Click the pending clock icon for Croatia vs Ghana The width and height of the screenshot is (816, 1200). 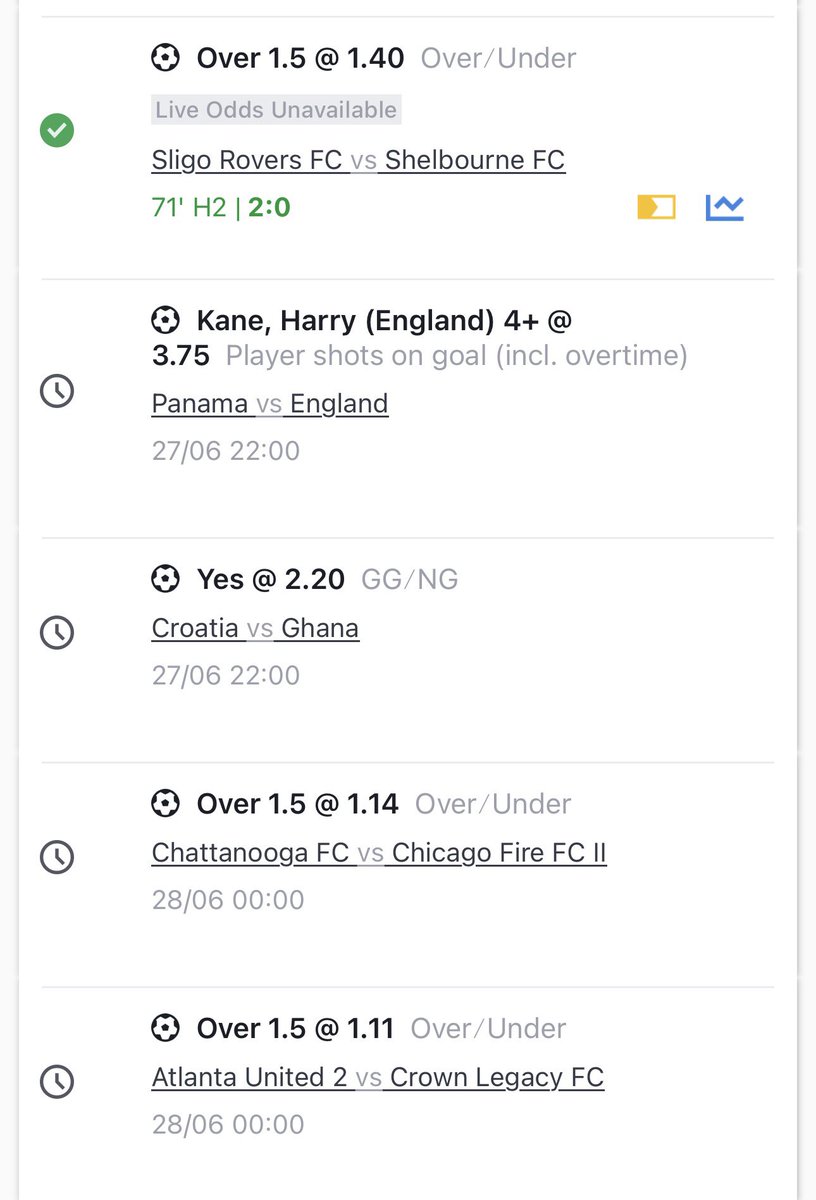coord(57,632)
